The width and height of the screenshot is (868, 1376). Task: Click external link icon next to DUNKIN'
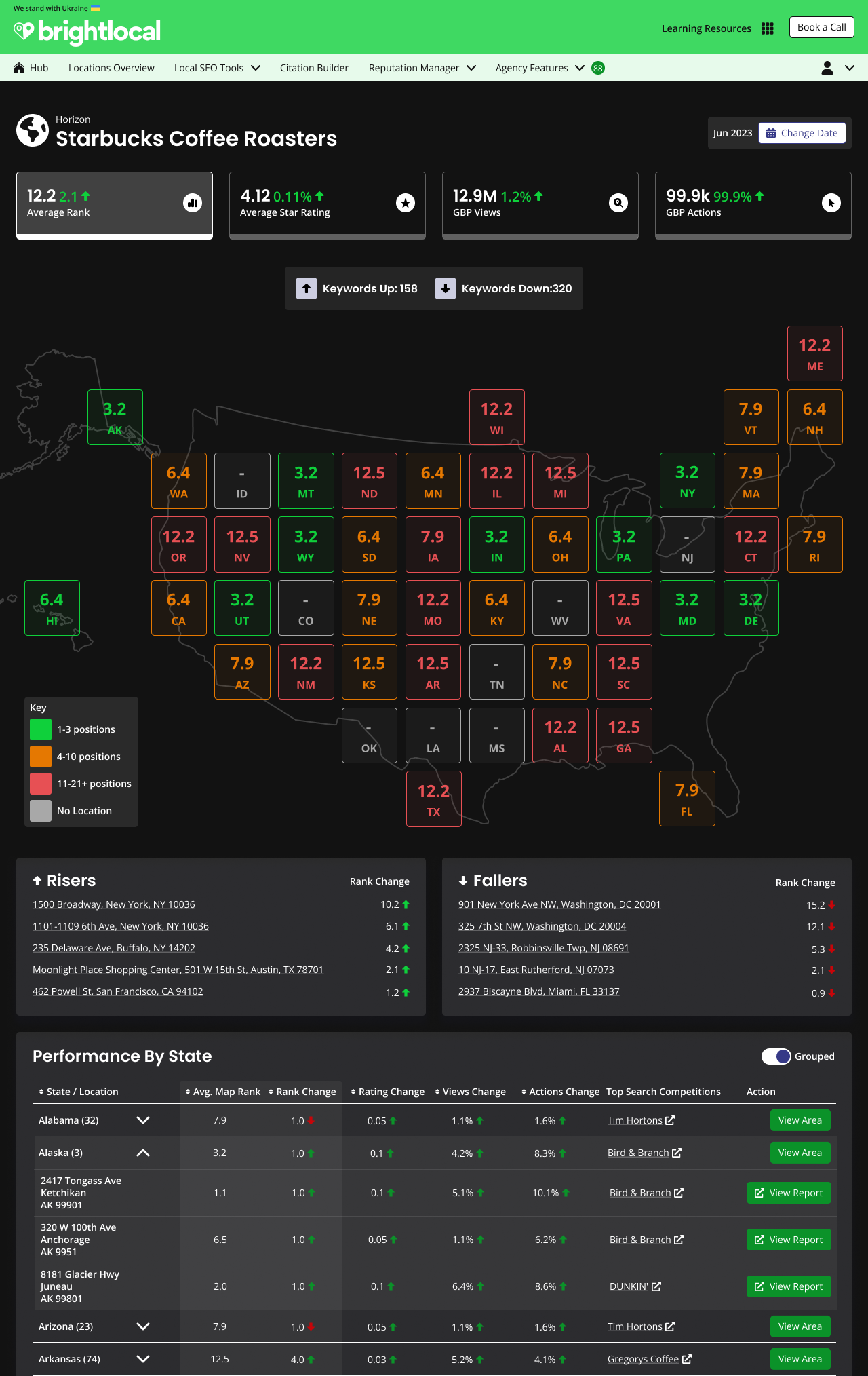click(x=656, y=1286)
